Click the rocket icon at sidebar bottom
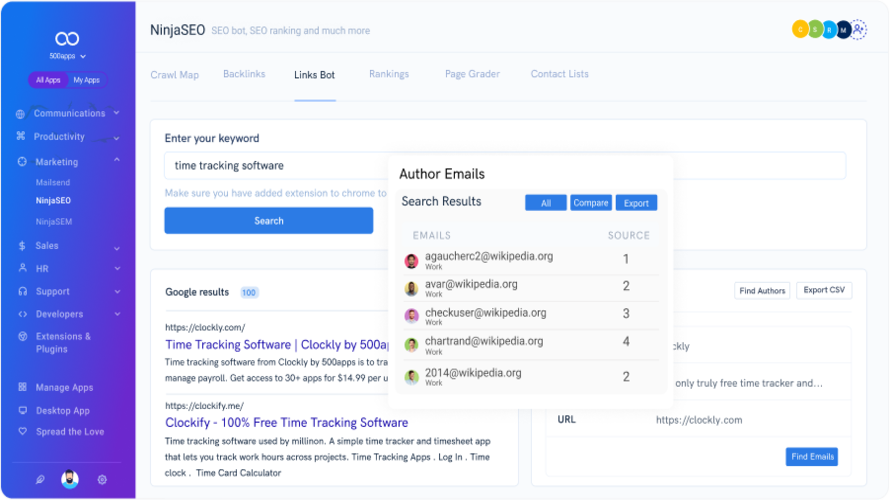890x500 pixels. click(40, 480)
